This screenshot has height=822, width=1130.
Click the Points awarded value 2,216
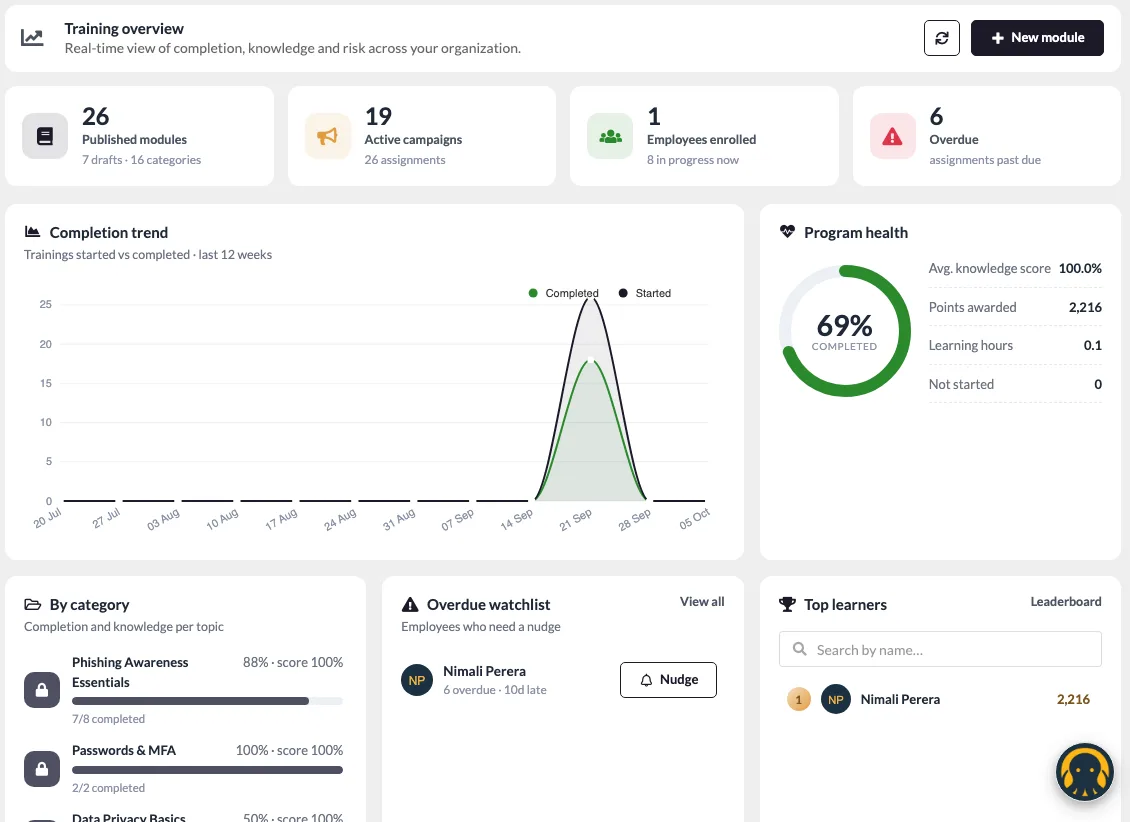1085,307
